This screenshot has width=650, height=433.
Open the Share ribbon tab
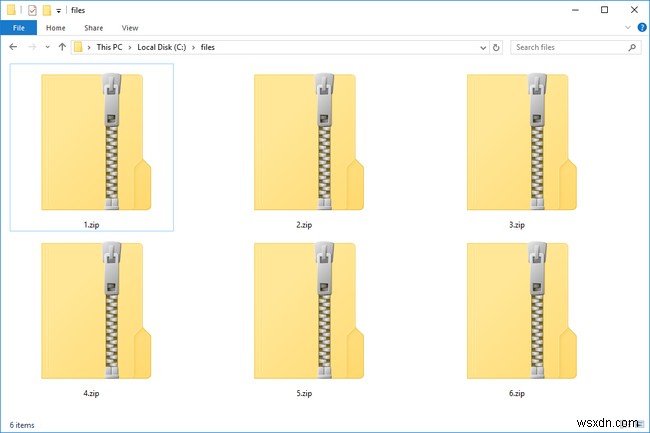pos(94,28)
